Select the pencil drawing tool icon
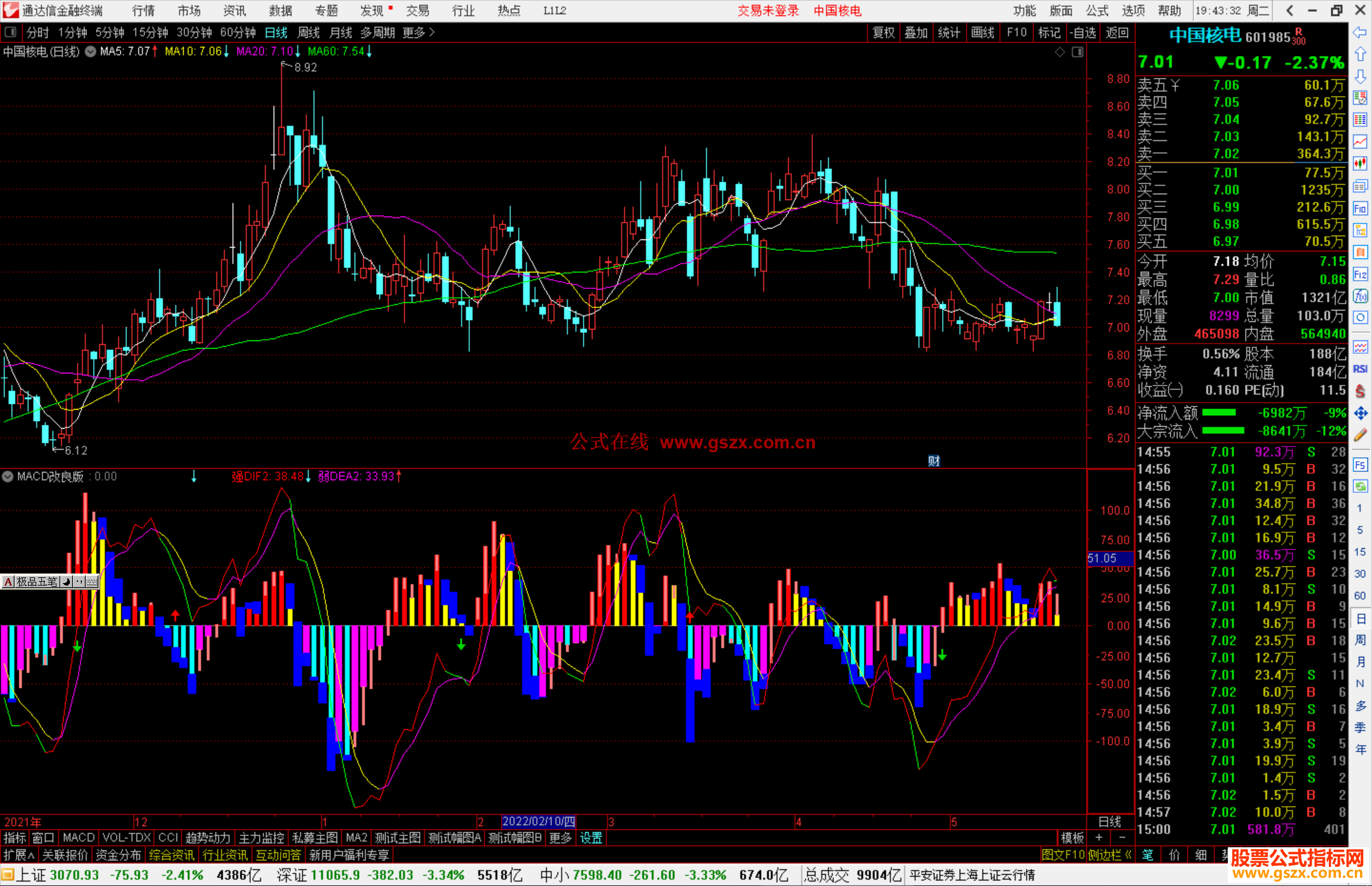This screenshot has height=886, width=1372. pyautogui.click(x=1360, y=435)
